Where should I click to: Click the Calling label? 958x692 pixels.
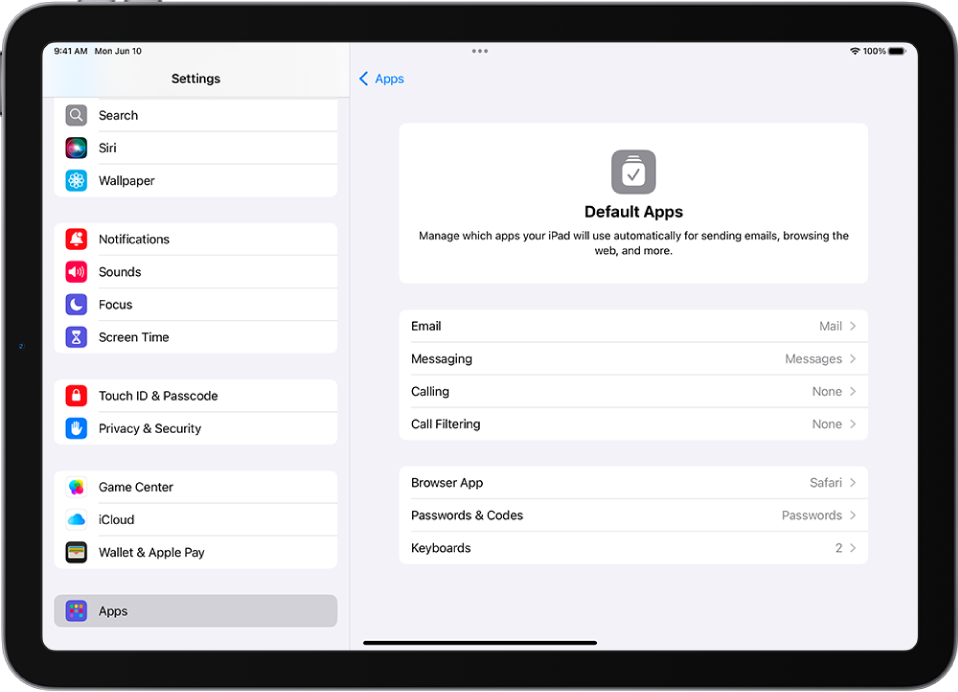(x=430, y=392)
